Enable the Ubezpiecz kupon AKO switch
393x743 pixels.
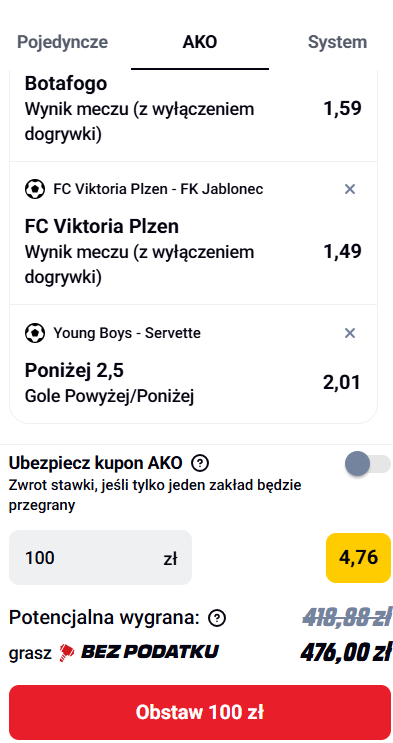(x=367, y=463)
